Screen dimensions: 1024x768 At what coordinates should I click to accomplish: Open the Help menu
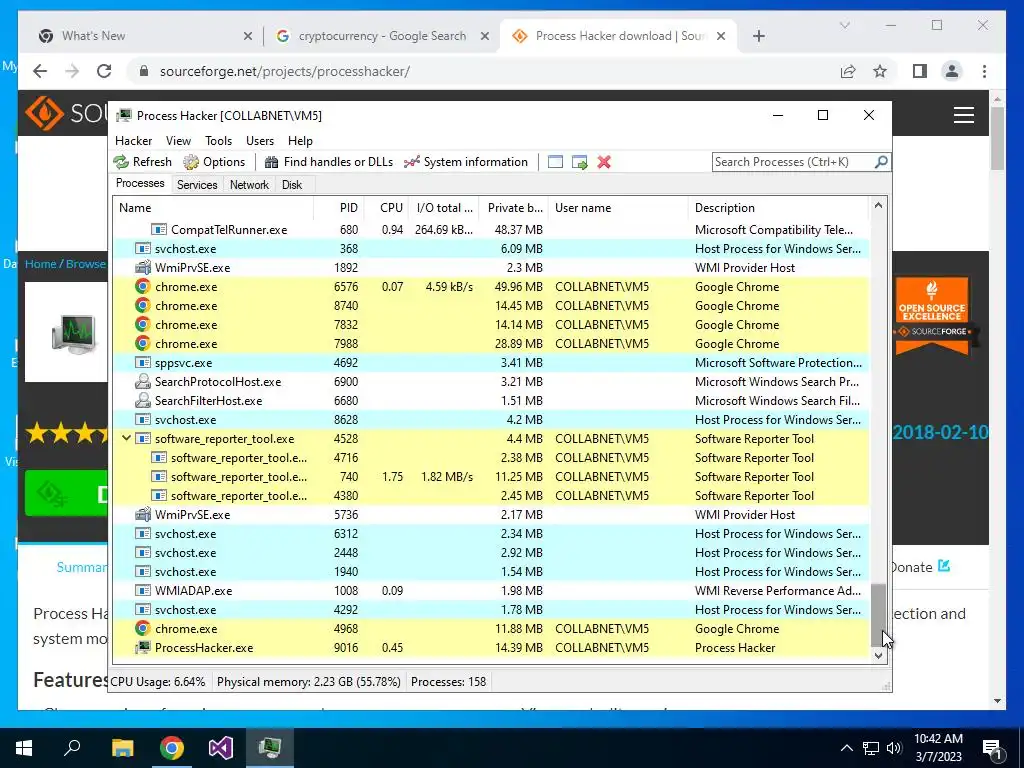click(300, 140)
